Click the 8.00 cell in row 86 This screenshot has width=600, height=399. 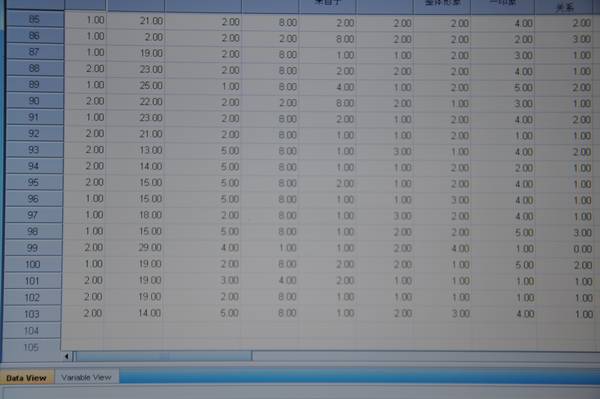327,39
